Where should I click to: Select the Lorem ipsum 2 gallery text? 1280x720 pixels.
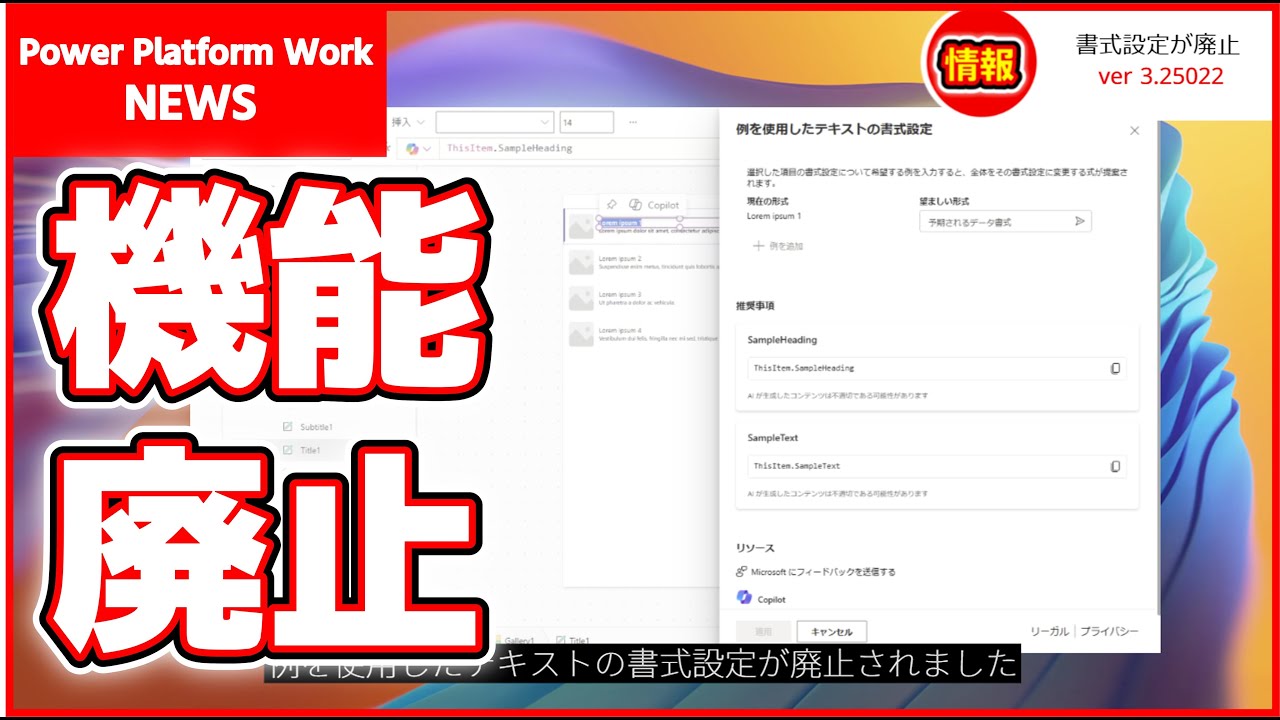point(620,259)
